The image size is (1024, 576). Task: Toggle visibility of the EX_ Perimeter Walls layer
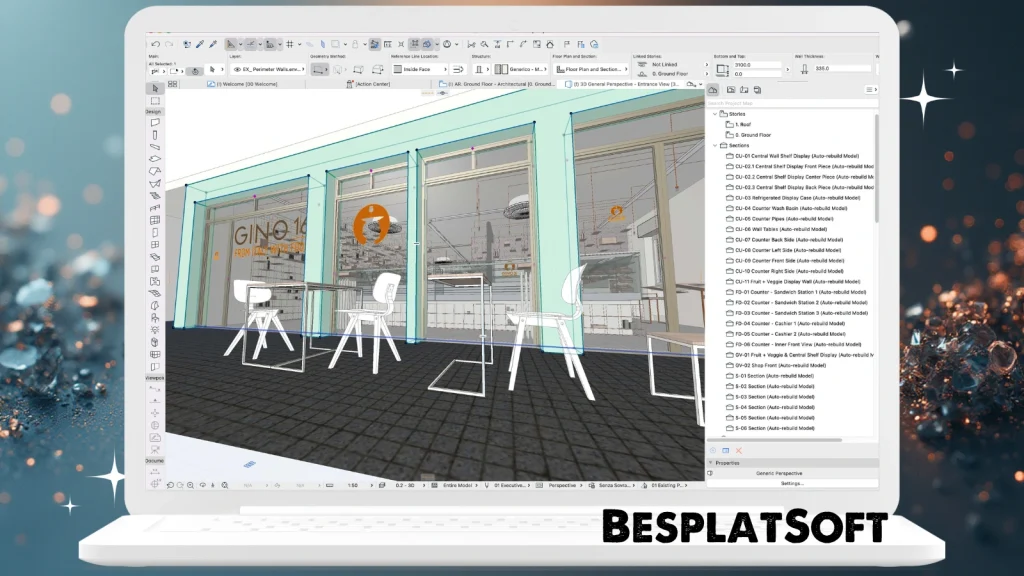[x=239, y=68]
